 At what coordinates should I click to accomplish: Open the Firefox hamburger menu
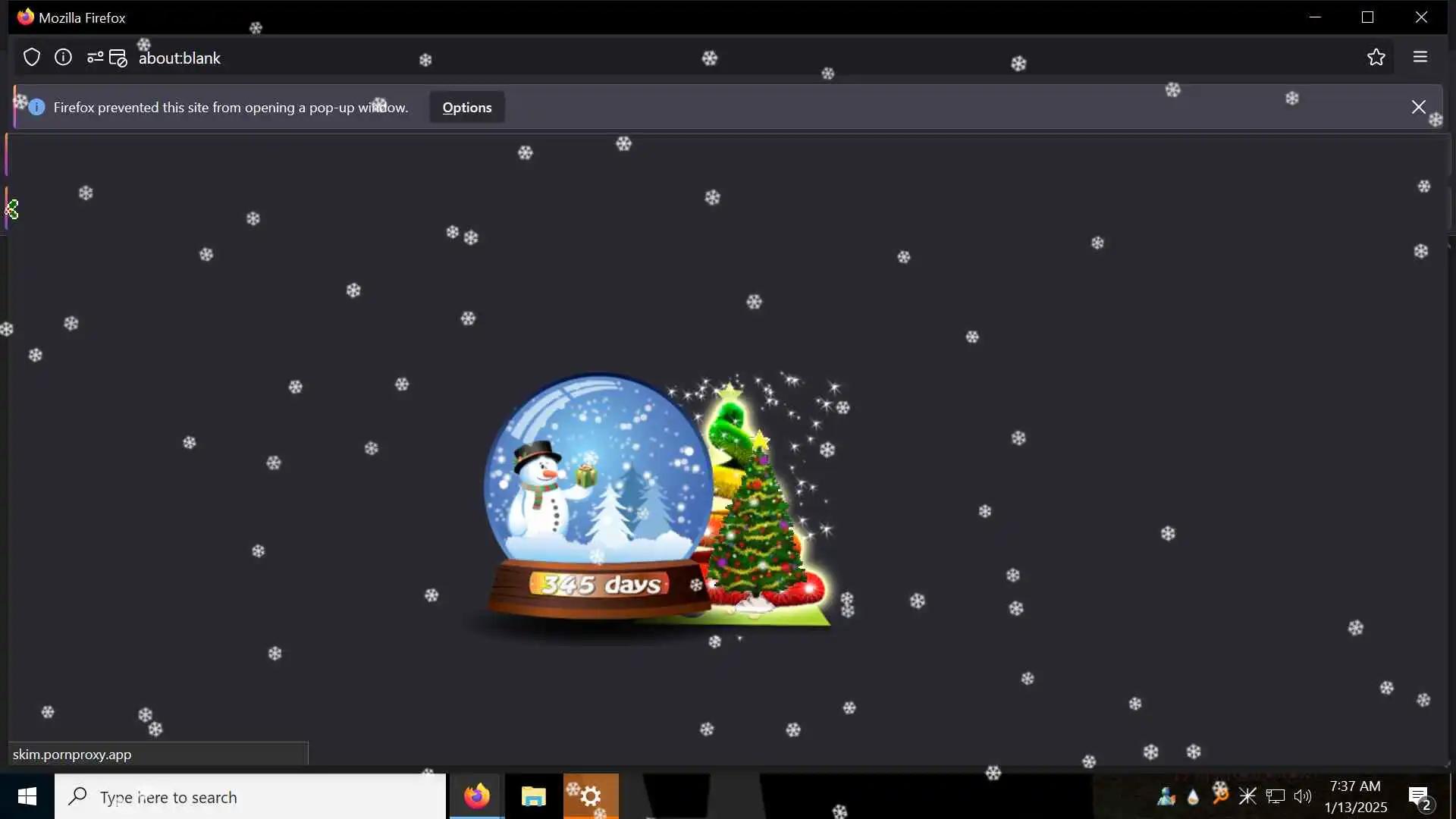click(1420, 58)
